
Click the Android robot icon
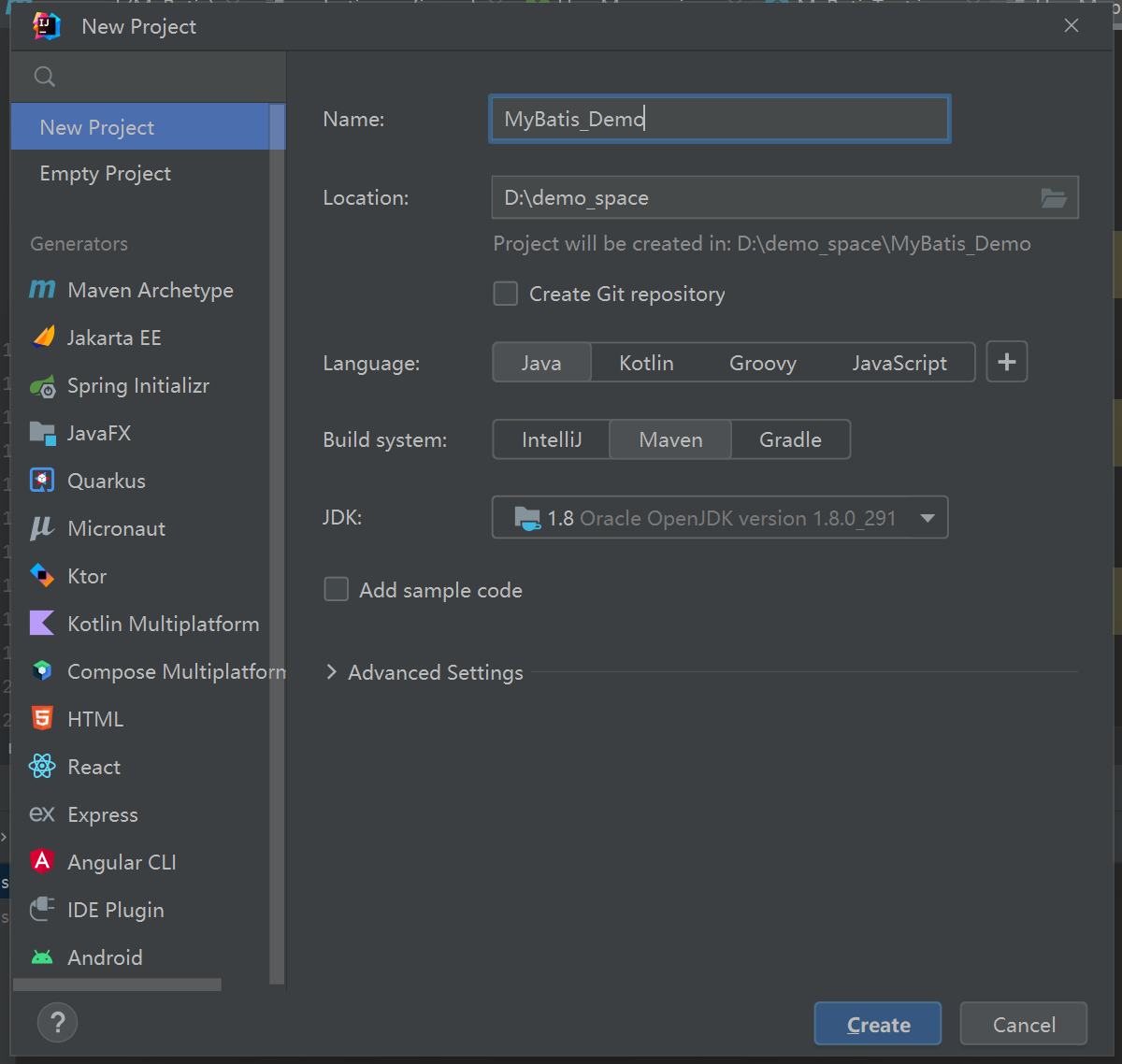(x=42, y=956)
